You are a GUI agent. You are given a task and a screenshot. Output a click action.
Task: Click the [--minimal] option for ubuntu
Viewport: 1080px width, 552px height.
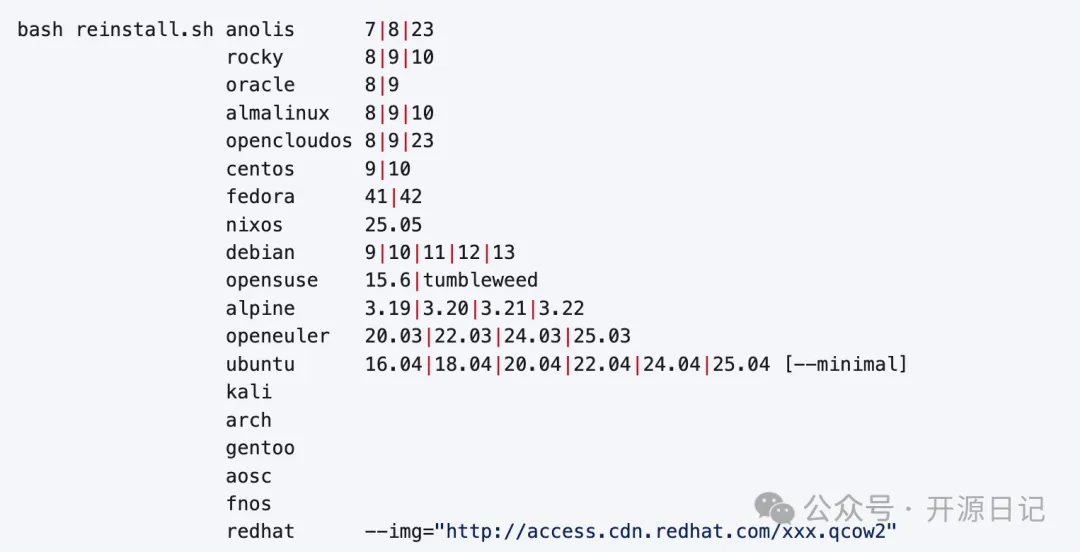845,364
